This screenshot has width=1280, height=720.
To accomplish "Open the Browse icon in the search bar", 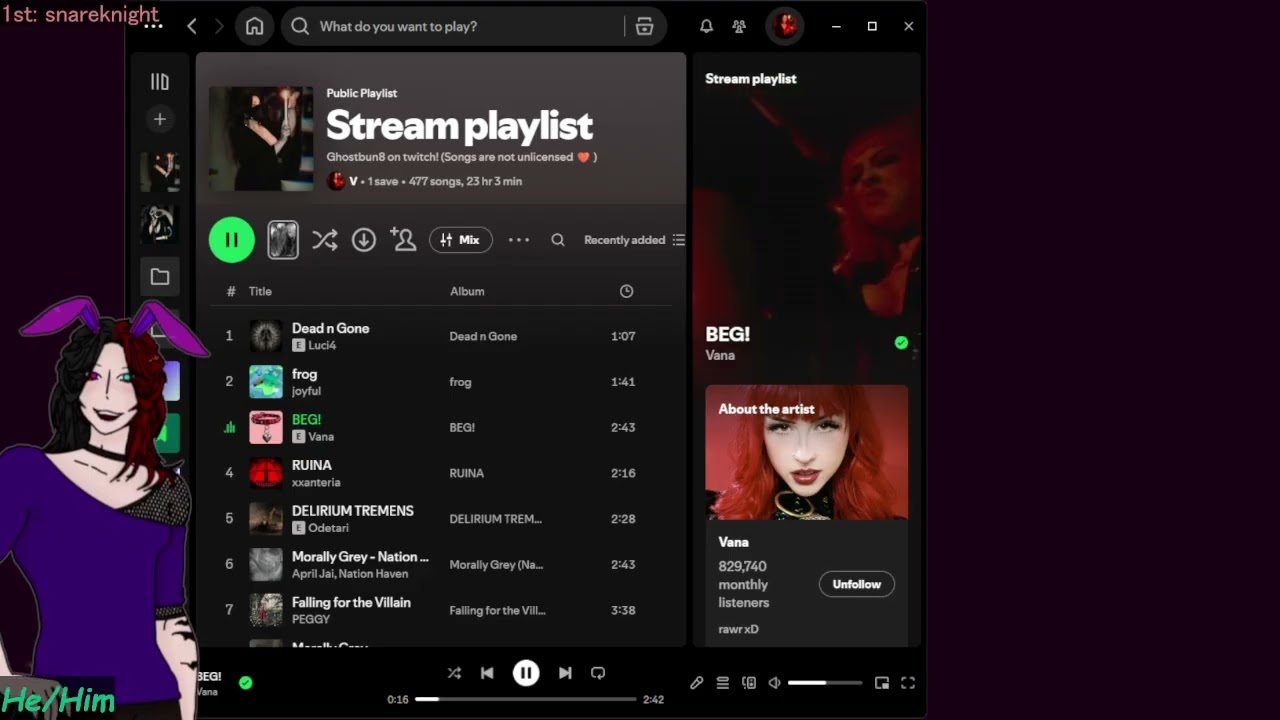I will (x=645, y=27).
